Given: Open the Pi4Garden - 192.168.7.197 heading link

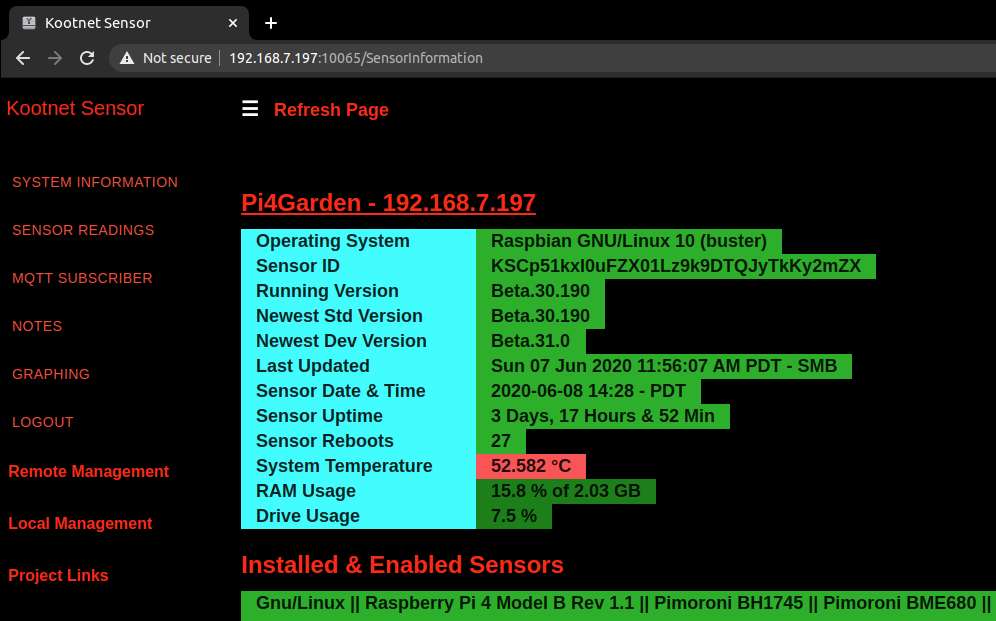Looking at the screenshot, I should click(x=388, y=203).
